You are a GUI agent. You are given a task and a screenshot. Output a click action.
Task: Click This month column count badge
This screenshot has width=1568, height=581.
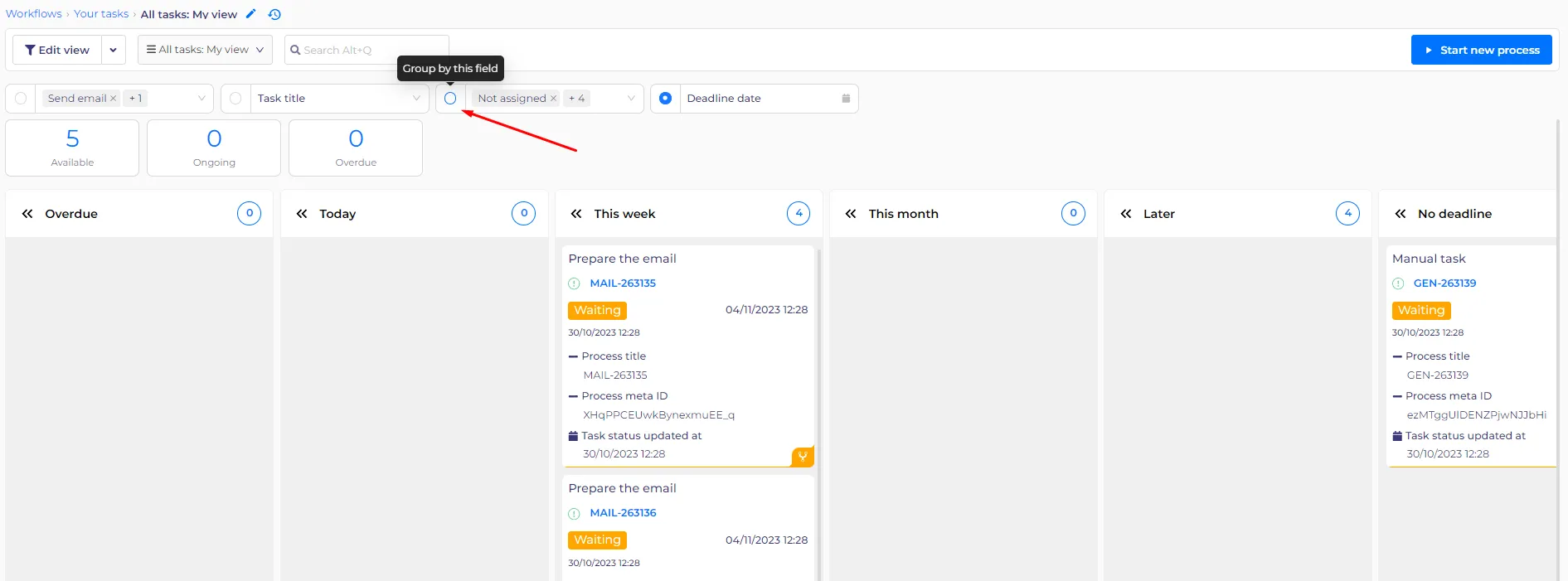1073,213
